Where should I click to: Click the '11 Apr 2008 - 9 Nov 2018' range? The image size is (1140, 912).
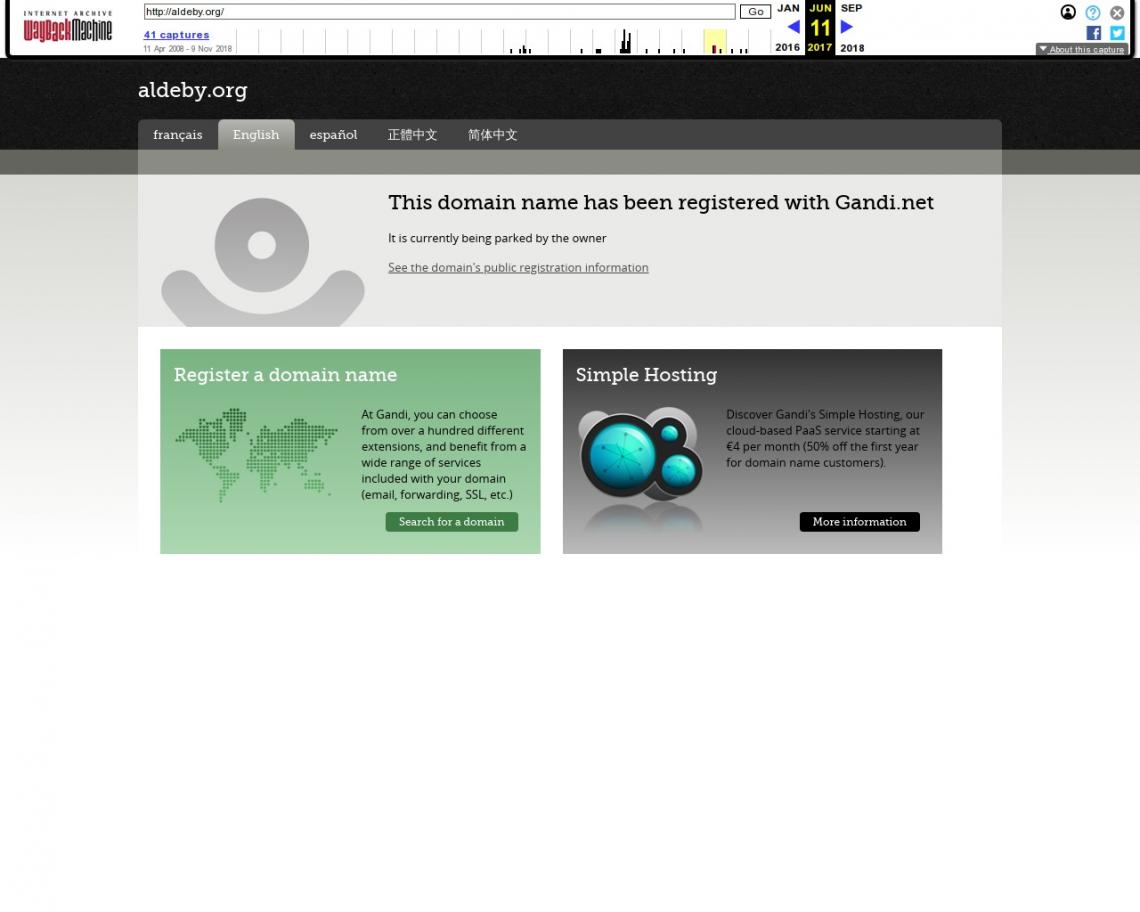[x=188, y=49]
